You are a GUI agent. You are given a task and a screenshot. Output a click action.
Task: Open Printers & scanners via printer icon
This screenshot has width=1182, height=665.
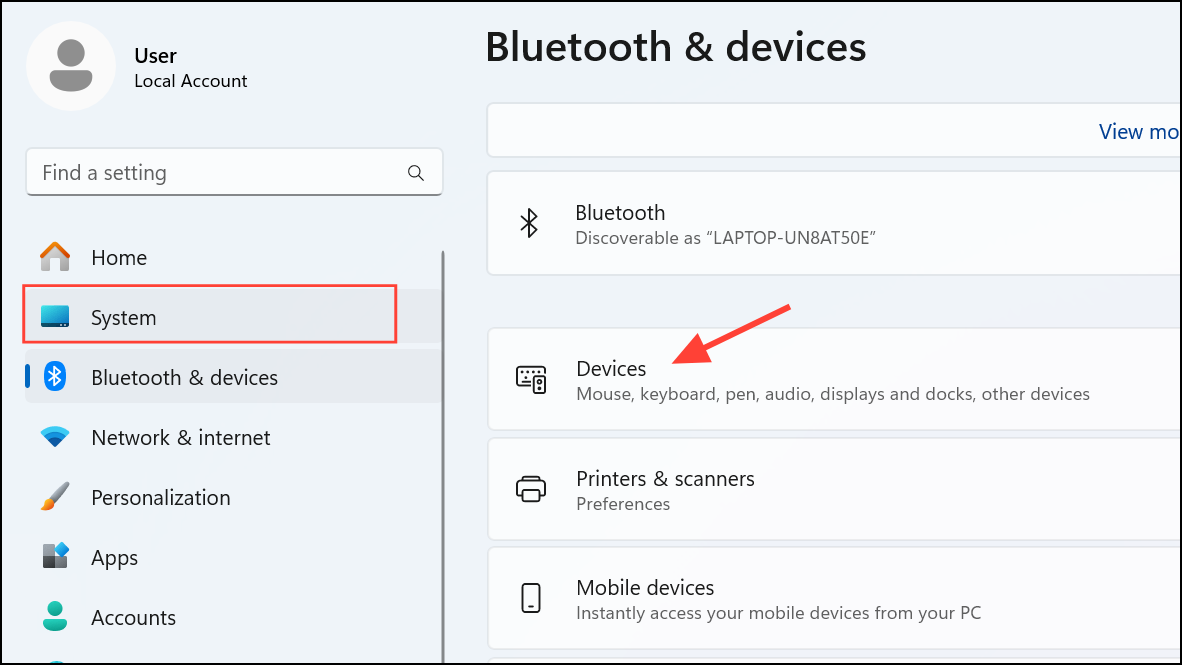[530, 489]
